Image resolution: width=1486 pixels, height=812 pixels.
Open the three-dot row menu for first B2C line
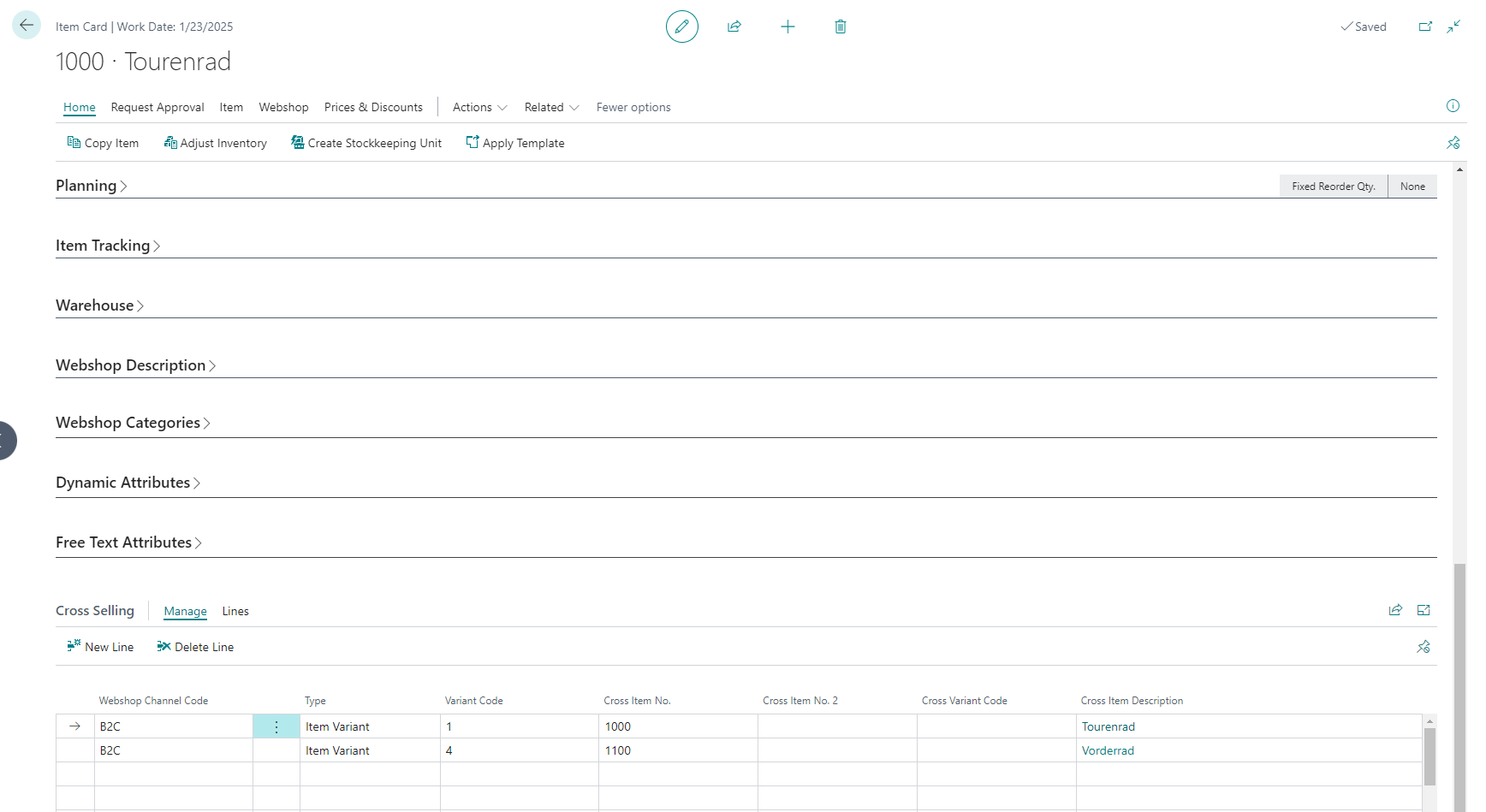point(276,726)
